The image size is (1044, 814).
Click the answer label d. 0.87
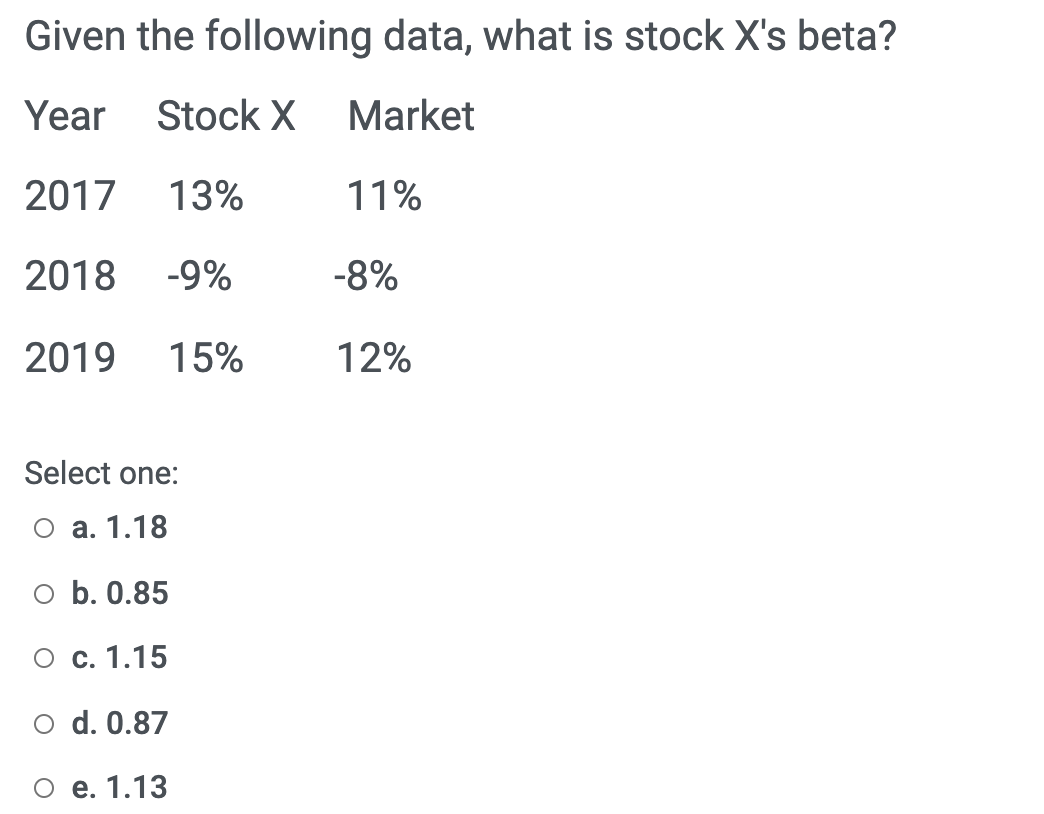pyautogui.click(x=119, y=723)
